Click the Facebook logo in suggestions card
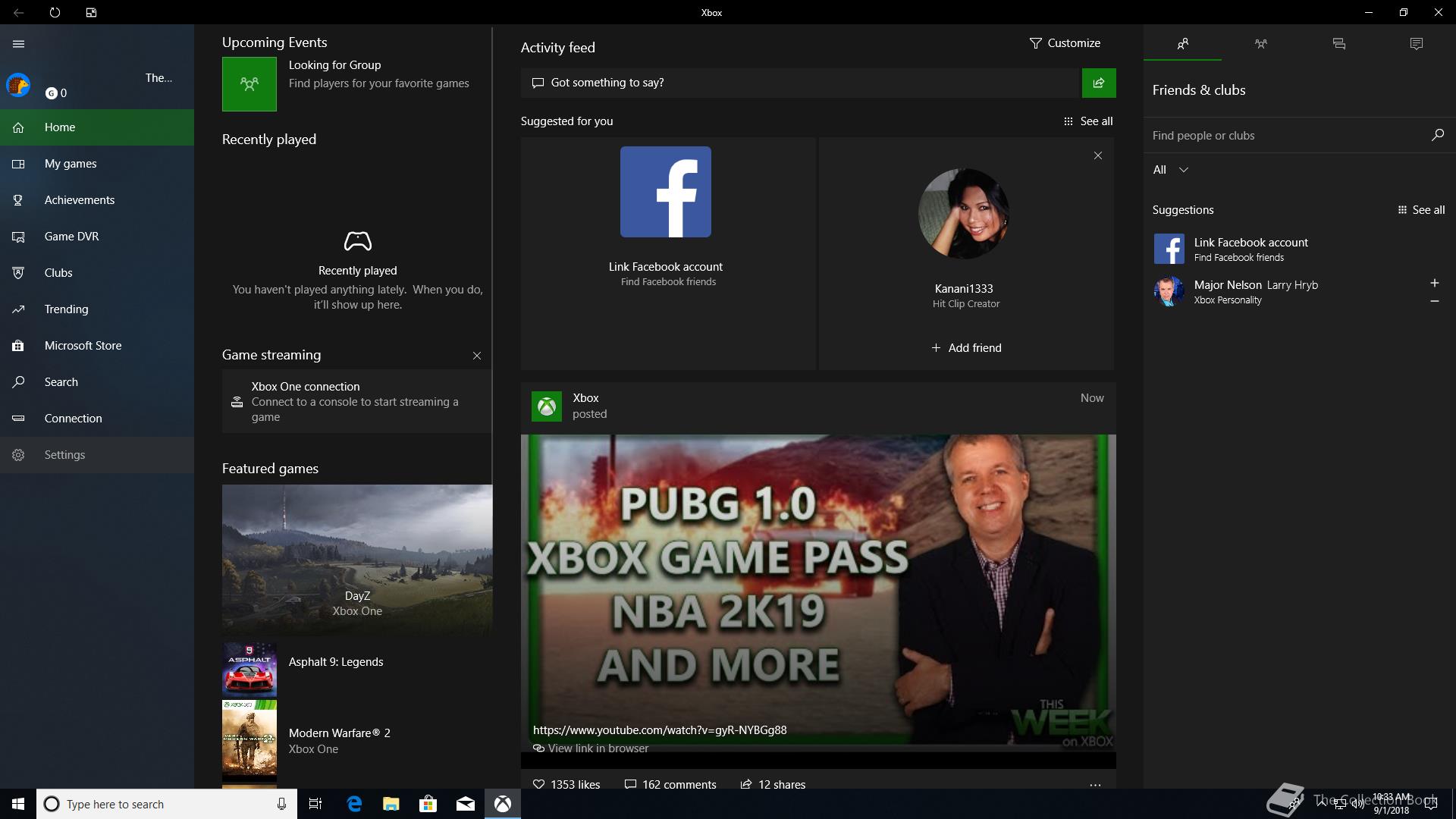This screenshot has width=1456, height=819. click(x=666, y=192)
